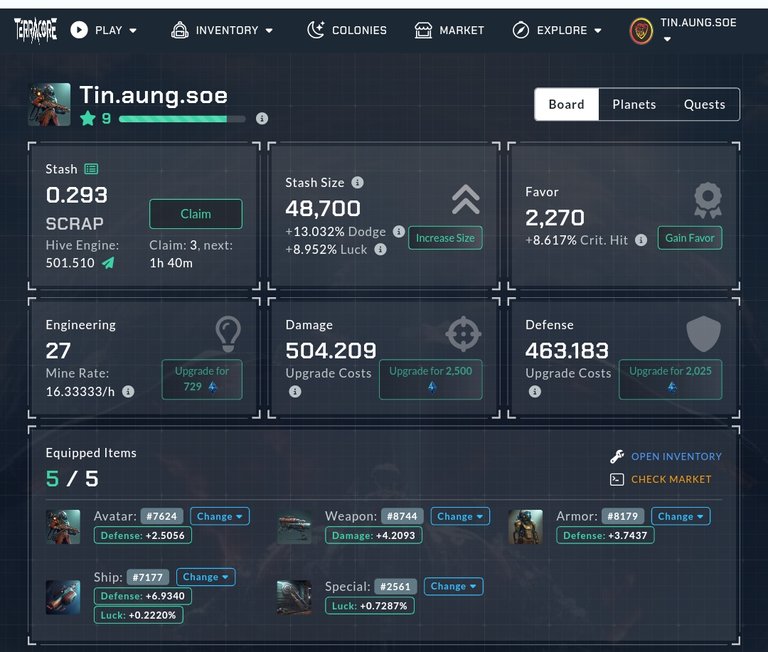Upgrade Defense for 2,025
Screen dimensions: 768x652
(671, 380)
